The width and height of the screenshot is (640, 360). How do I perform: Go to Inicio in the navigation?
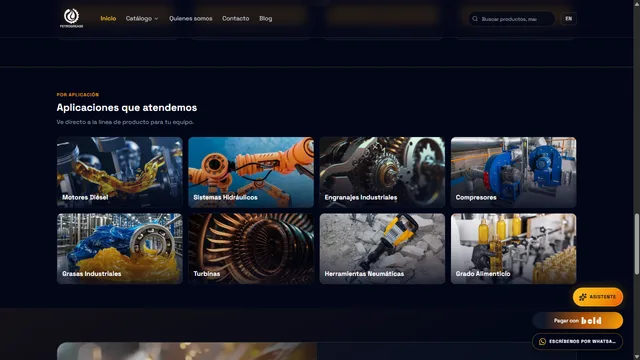pyautogui.click(x=108, y=18)
